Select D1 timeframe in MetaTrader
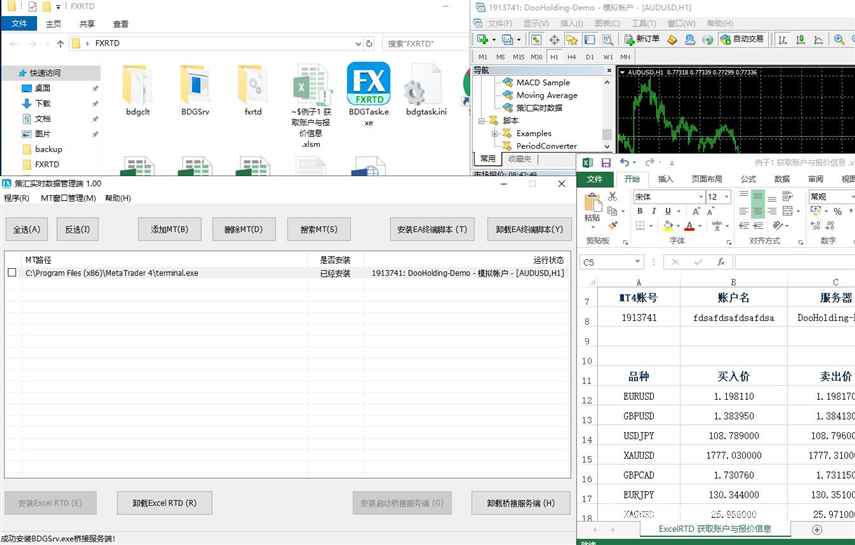The height and width of the screenshot is (545, 855). 589,57
